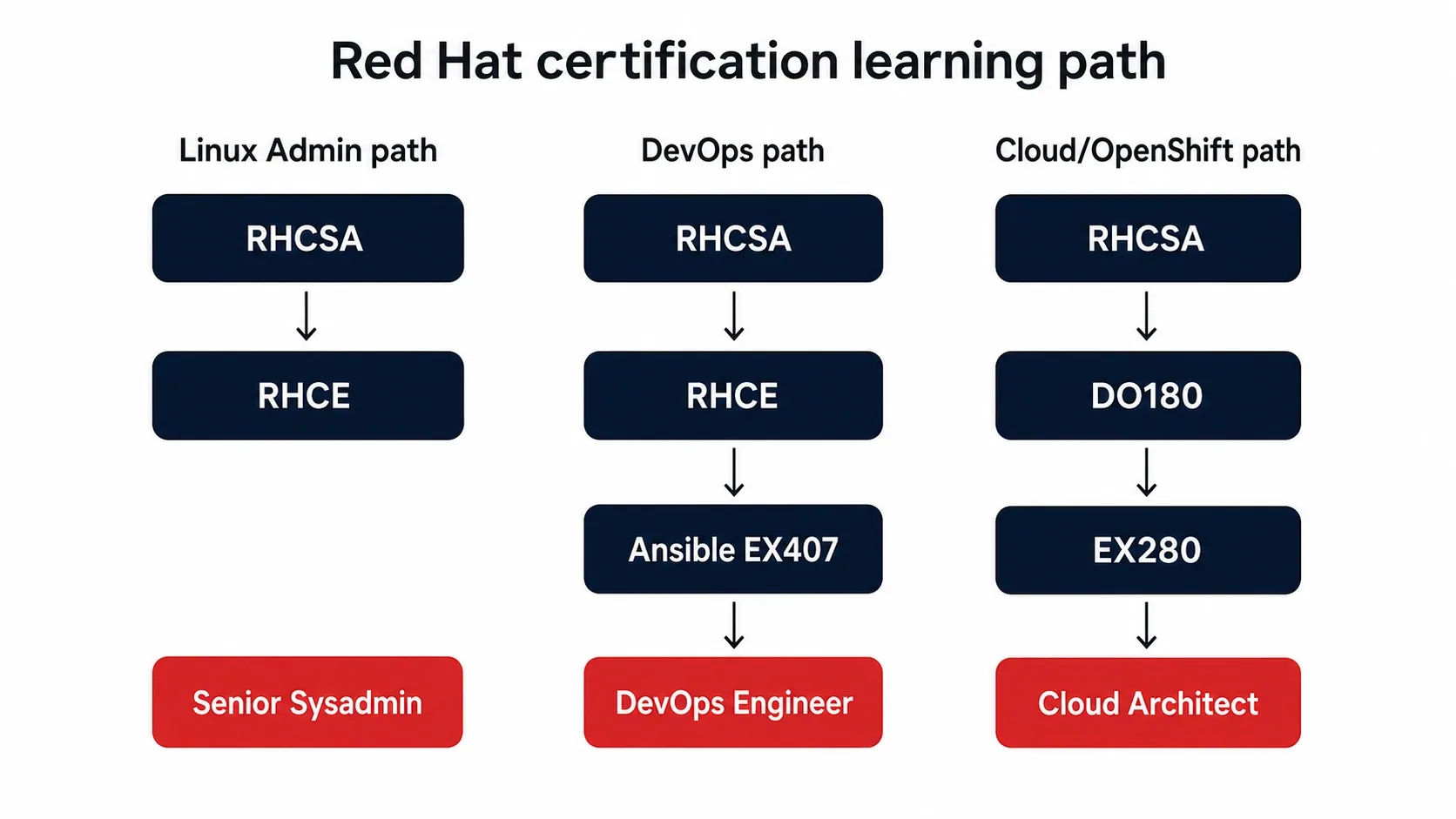Select the 'Cloud/OpenShift path' heading
Screen dimensions: 1456x819
[x=1148, y=151]
